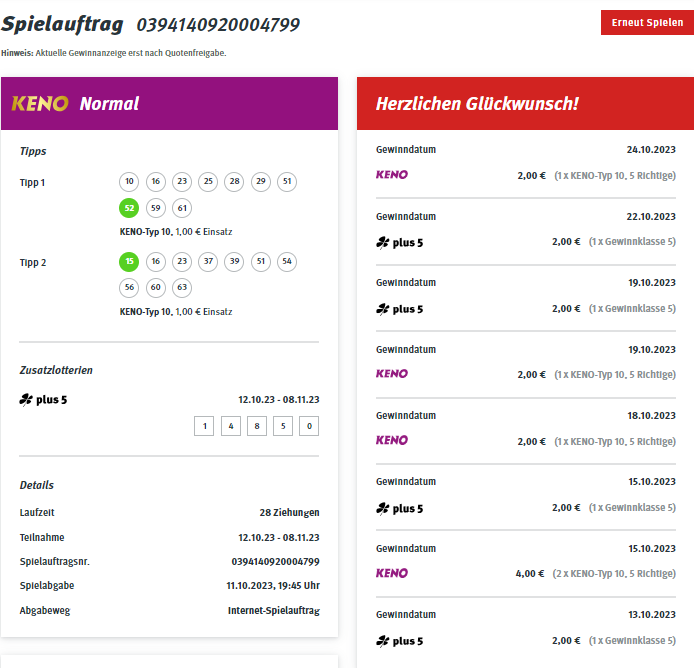Click the KENO logo in the 19.10.2023 win row
Image resolution: width=694 pixels, height=668 pixels.
pos(392,374)
